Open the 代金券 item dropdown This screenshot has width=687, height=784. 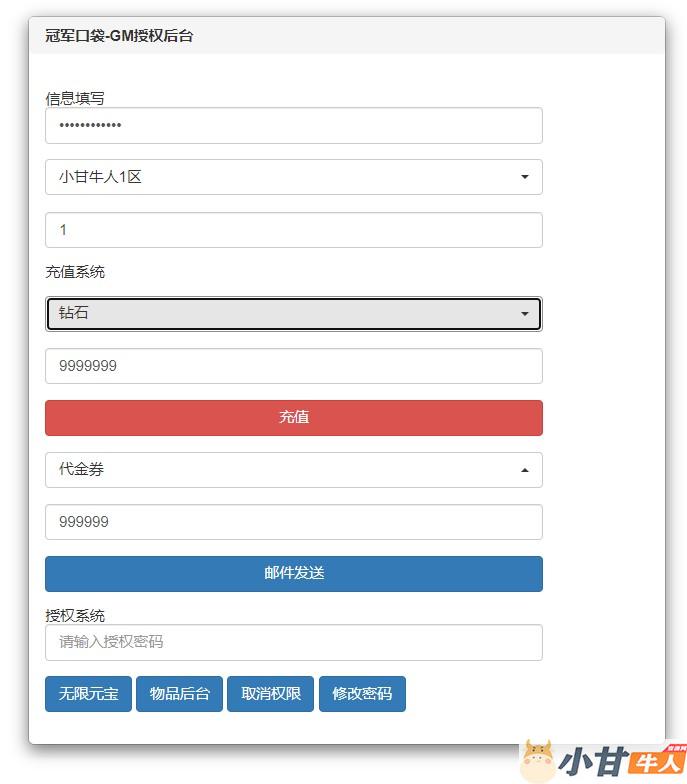pos(293,470)
